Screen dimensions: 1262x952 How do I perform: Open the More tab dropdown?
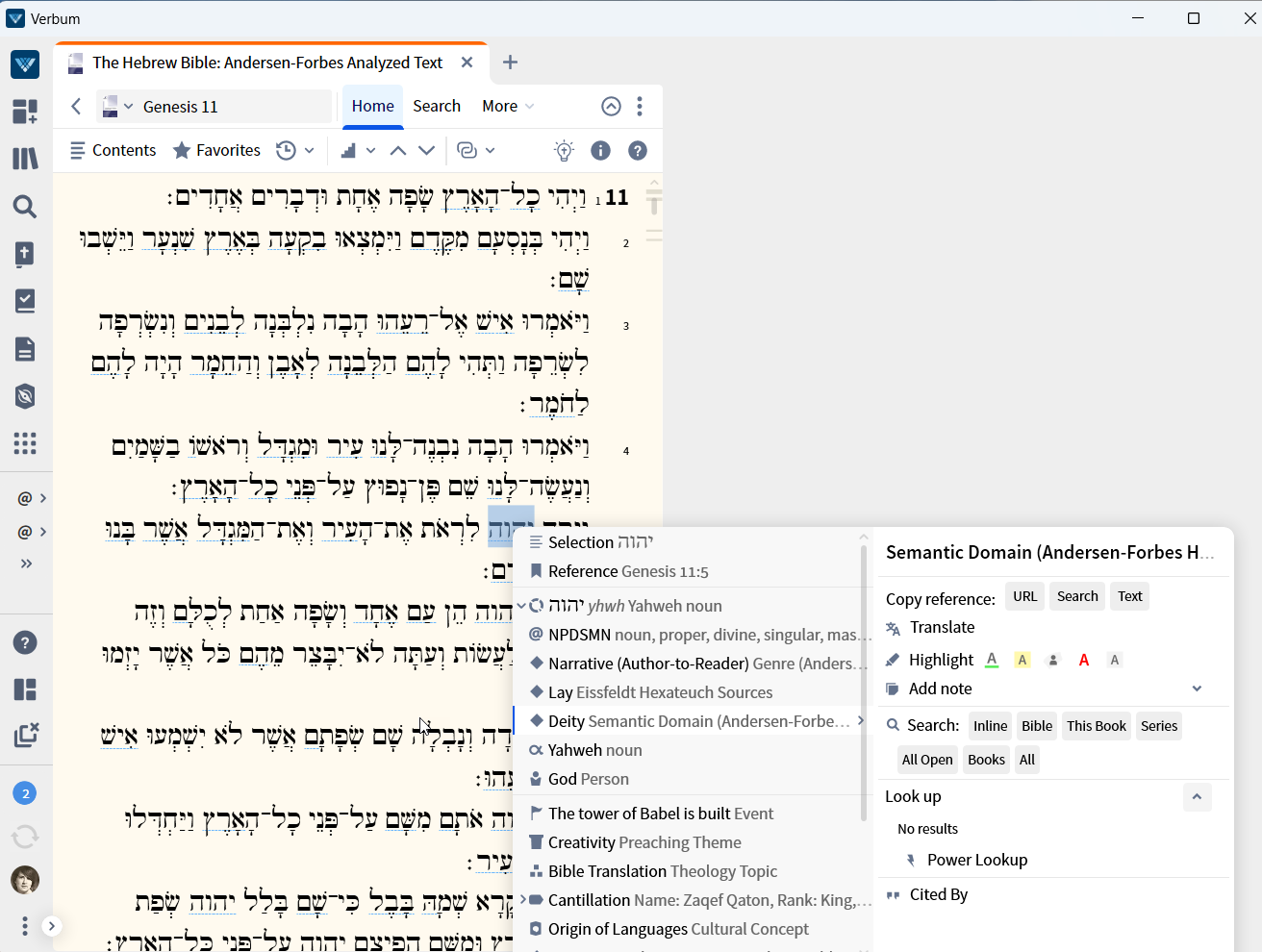(x=508, y=106)
